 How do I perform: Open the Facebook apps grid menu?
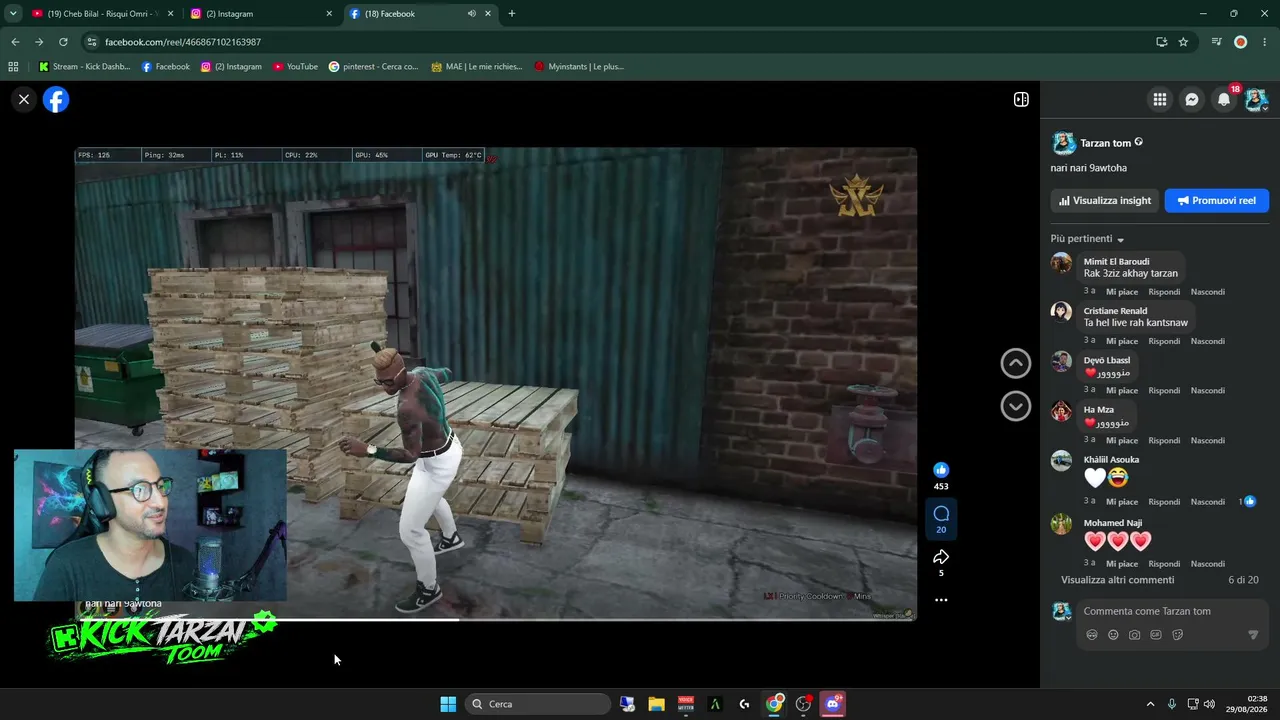1160,99
